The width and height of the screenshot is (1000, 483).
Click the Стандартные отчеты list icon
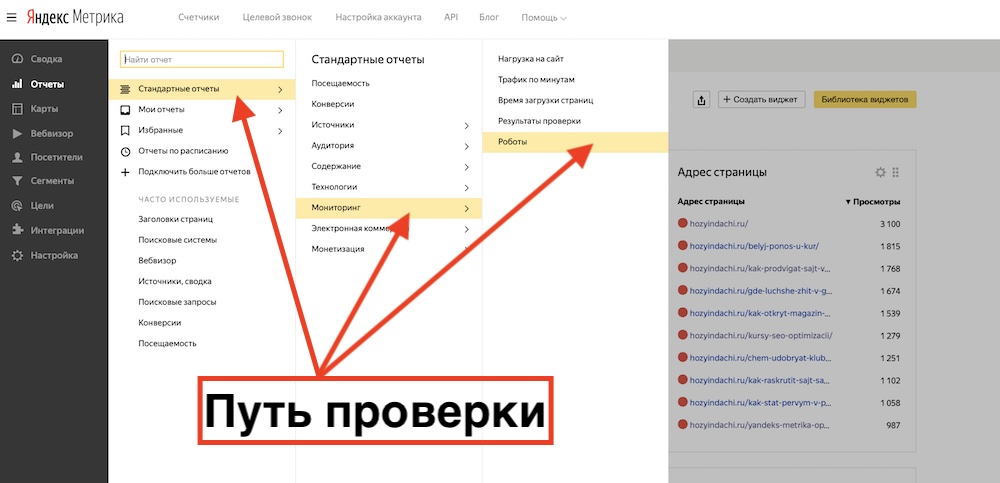(125, 89)
